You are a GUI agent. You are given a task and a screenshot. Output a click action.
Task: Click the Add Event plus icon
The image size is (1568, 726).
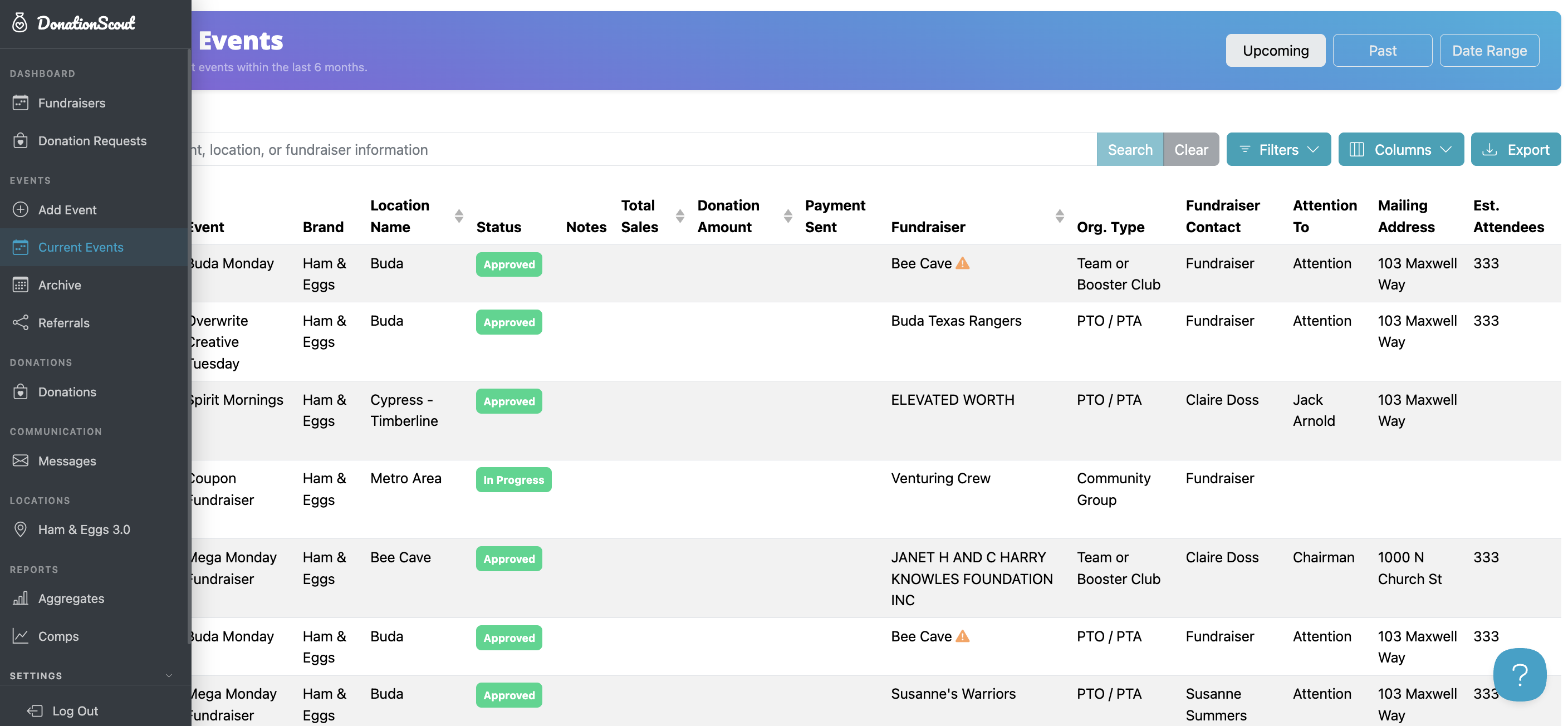[x=20, y=209]
